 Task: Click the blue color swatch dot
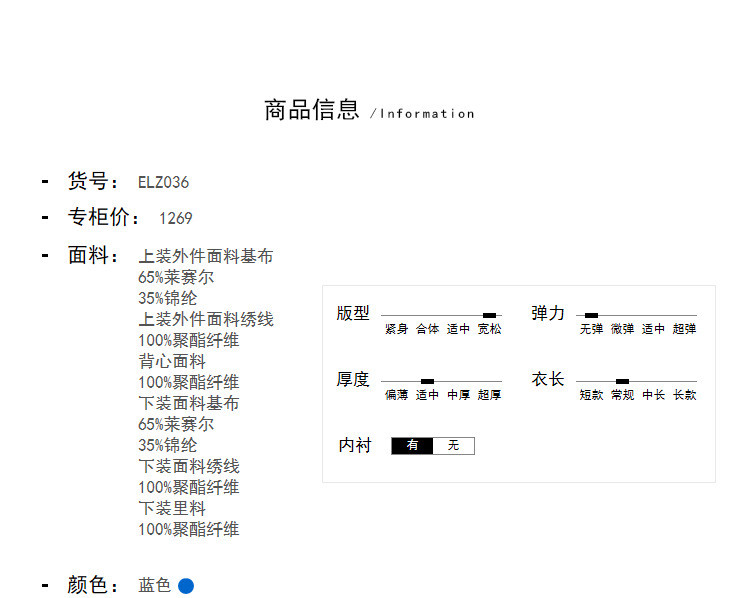click(185, 586)
